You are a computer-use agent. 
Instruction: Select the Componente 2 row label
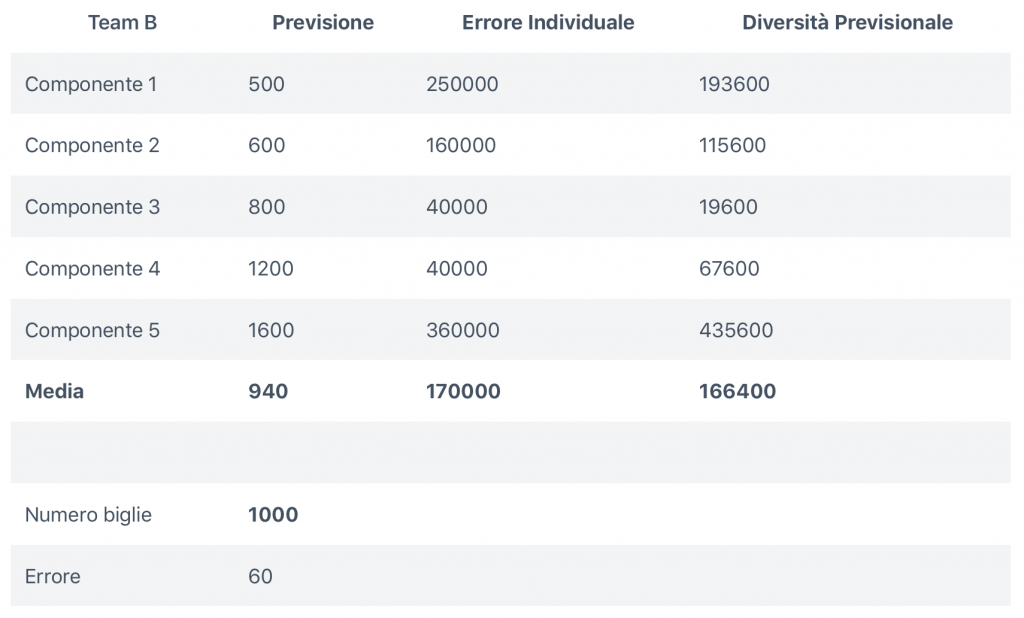[92, 146]
